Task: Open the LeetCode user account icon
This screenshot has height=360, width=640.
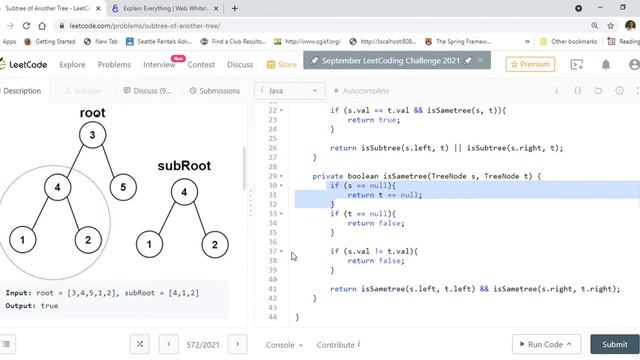Action: coord(634,64)
